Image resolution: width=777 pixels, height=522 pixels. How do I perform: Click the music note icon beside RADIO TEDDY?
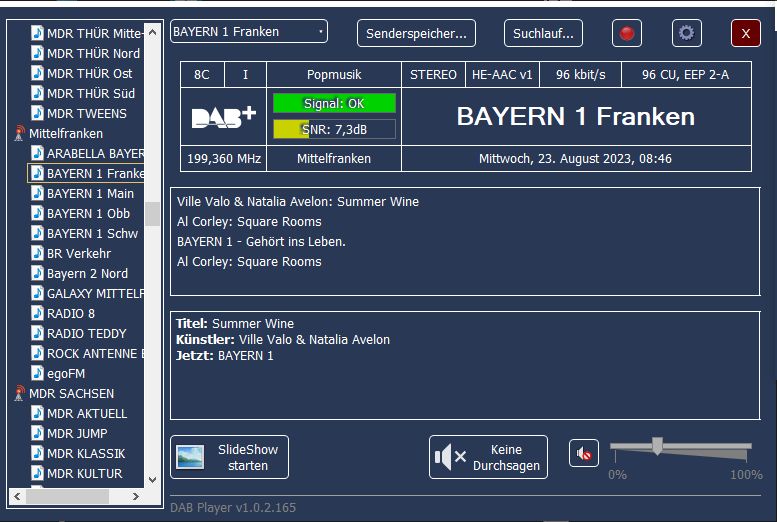[x=37, y=333]
